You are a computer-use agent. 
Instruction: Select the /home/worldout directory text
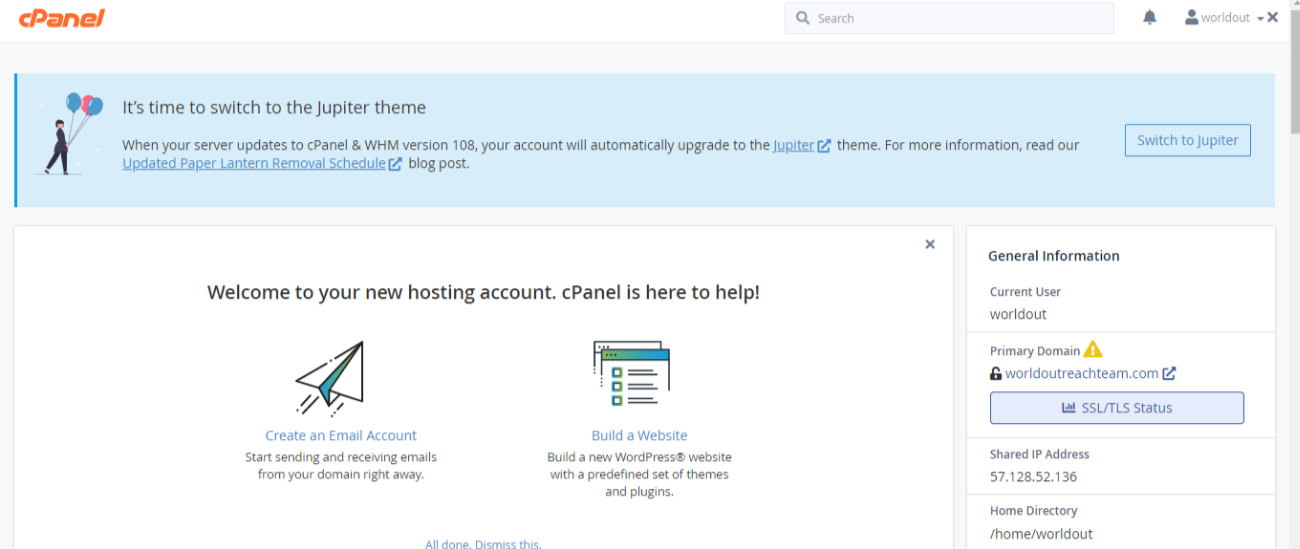[1041, 533]
